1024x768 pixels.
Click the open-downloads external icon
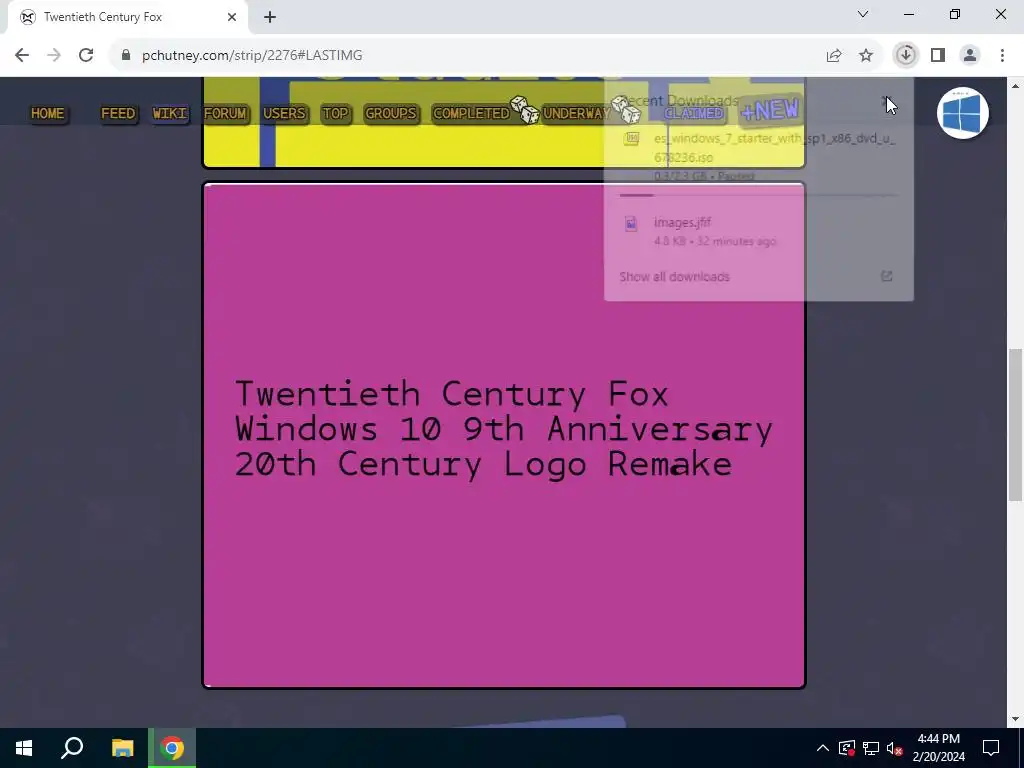coord(886,276)
